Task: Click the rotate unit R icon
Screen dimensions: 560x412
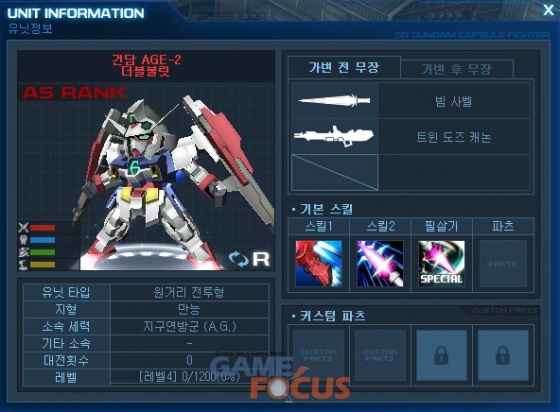Action: click(x=249, y=259)
